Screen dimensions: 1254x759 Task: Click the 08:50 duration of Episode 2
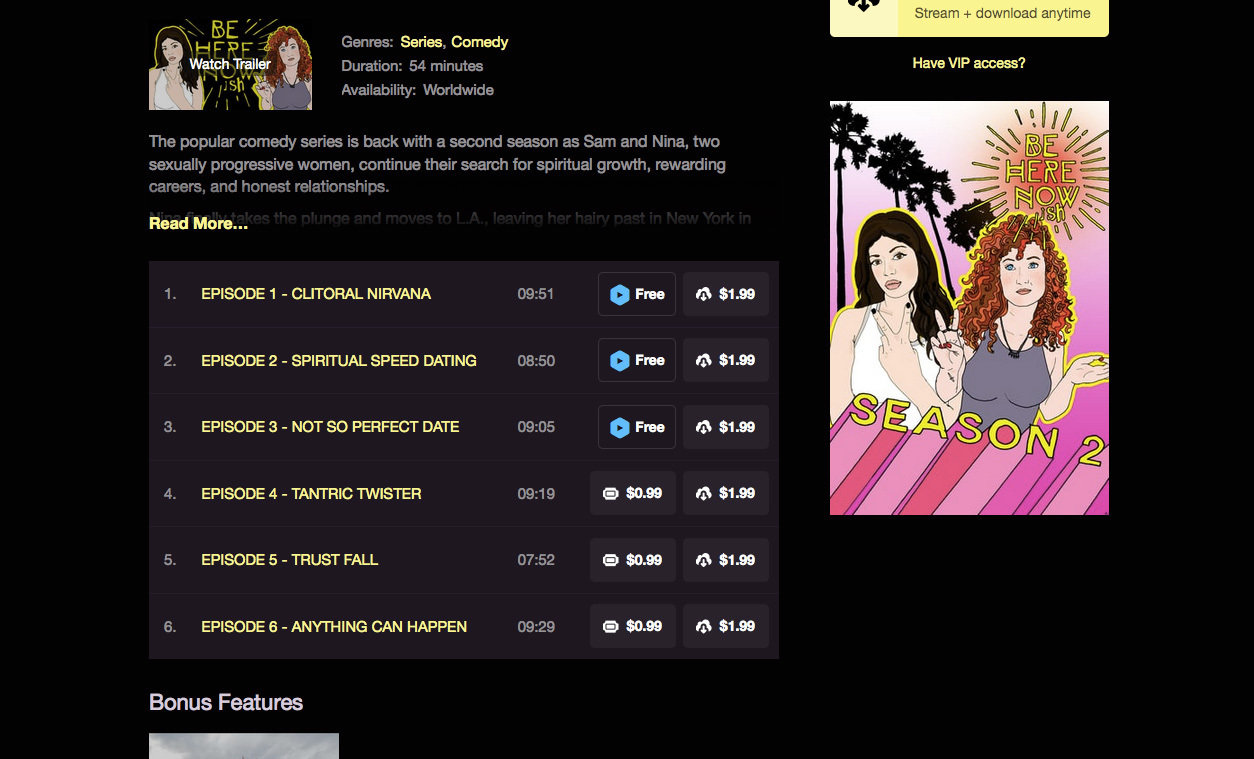point(536,361)
